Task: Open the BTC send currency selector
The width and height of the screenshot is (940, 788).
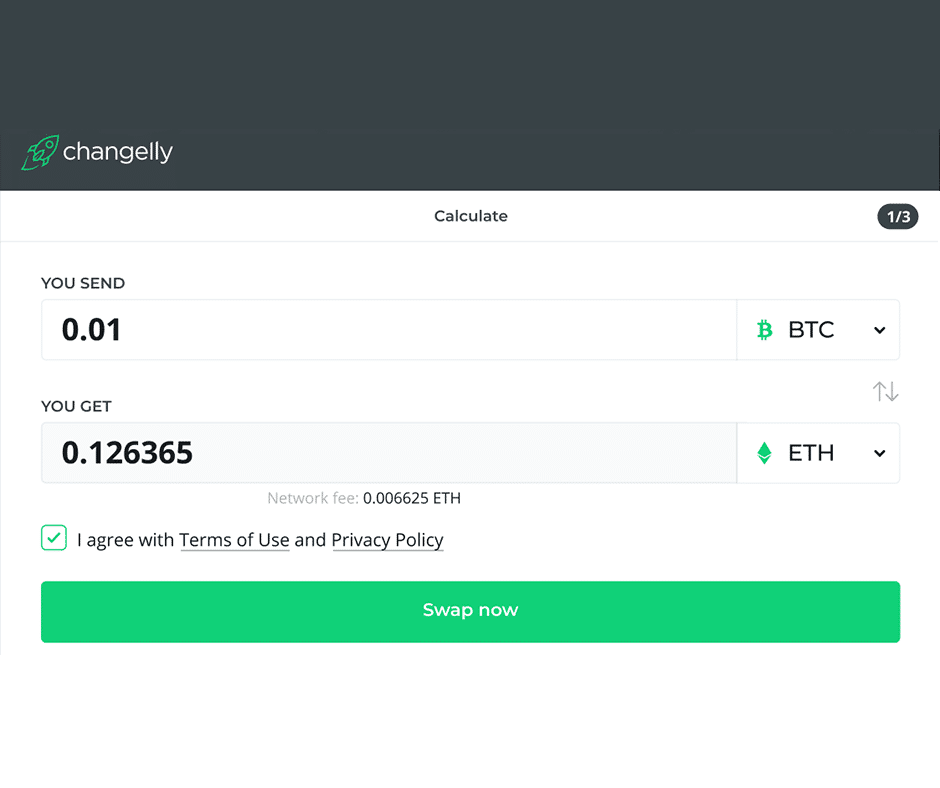Action: 818,330
